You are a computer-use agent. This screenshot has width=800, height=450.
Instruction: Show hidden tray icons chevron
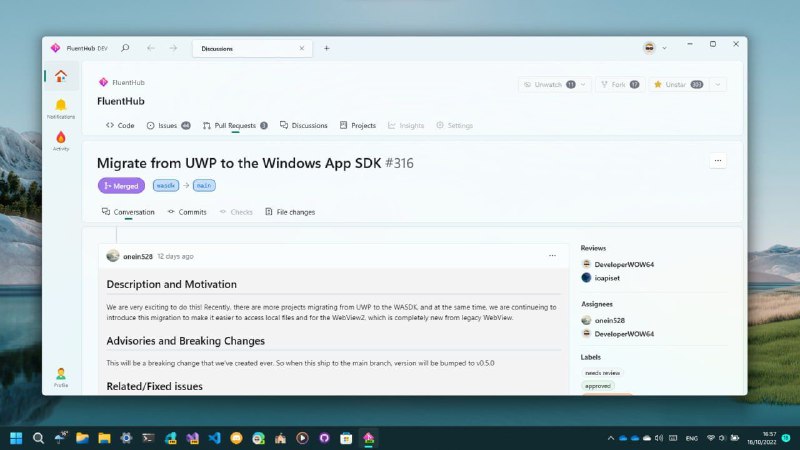coord(611,438)
